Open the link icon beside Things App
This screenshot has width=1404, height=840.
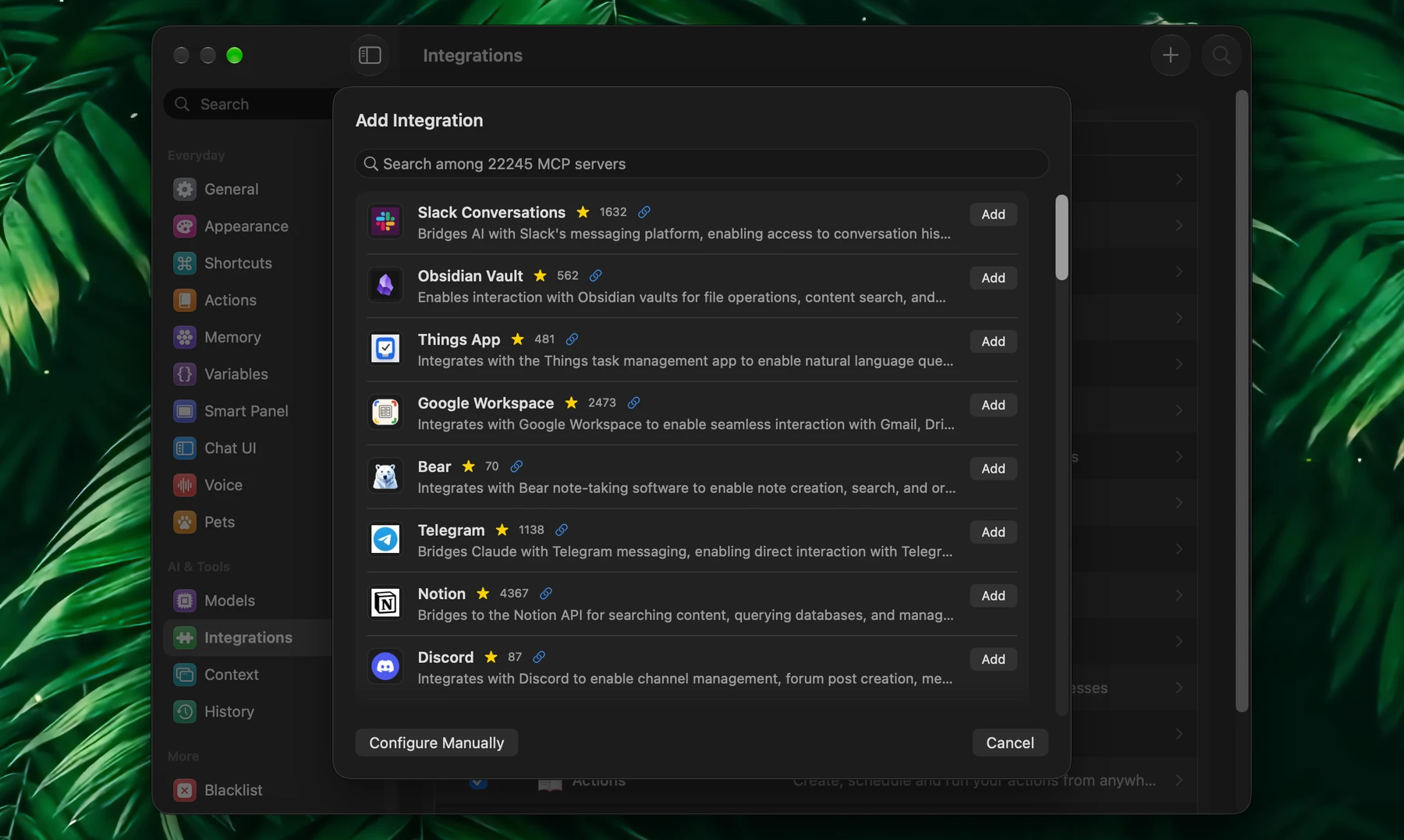[x=573, y=339]
